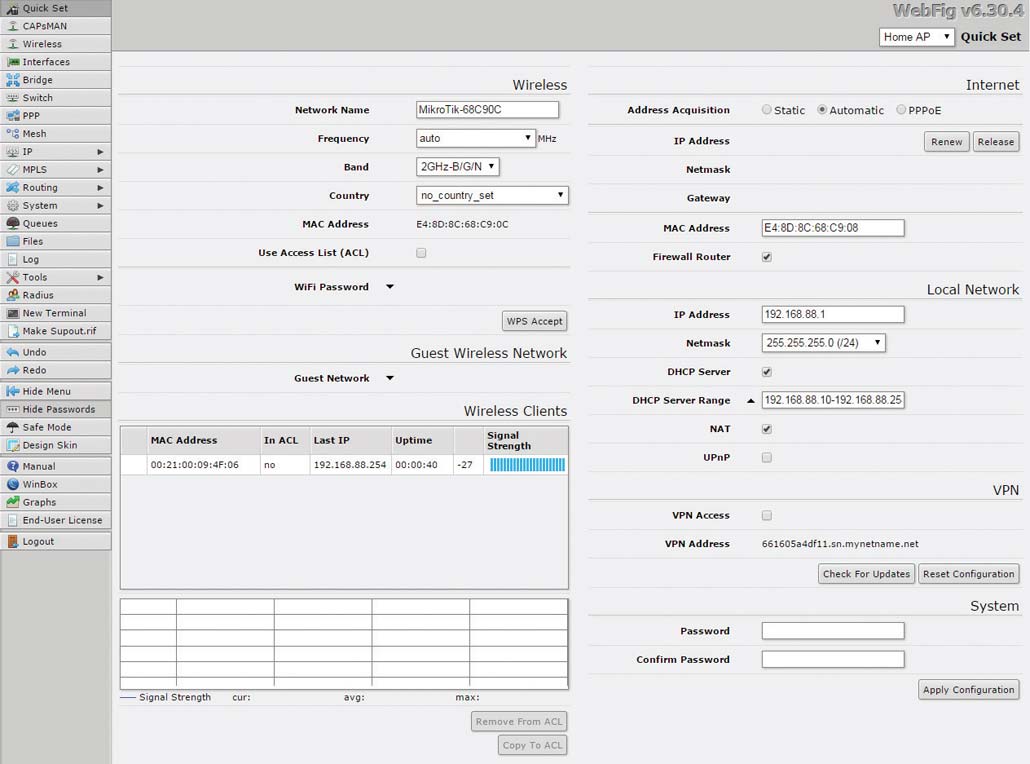
Task: Expand the MPLS submenu
Action: click(x=100, y=169)
